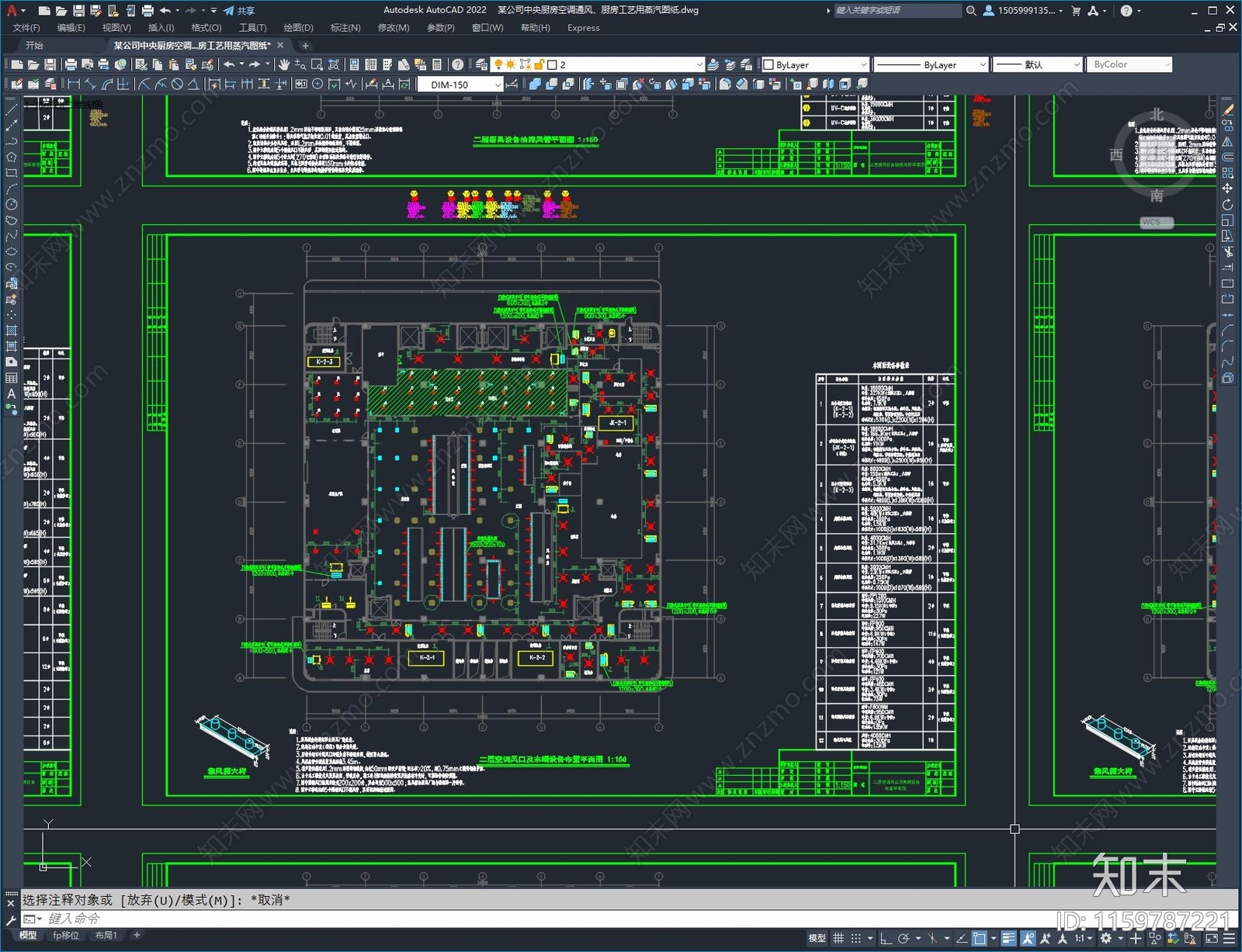Open the Layer Properties manager icon
The width and height of the screenshot is (1242, 952).
[482, 64]
